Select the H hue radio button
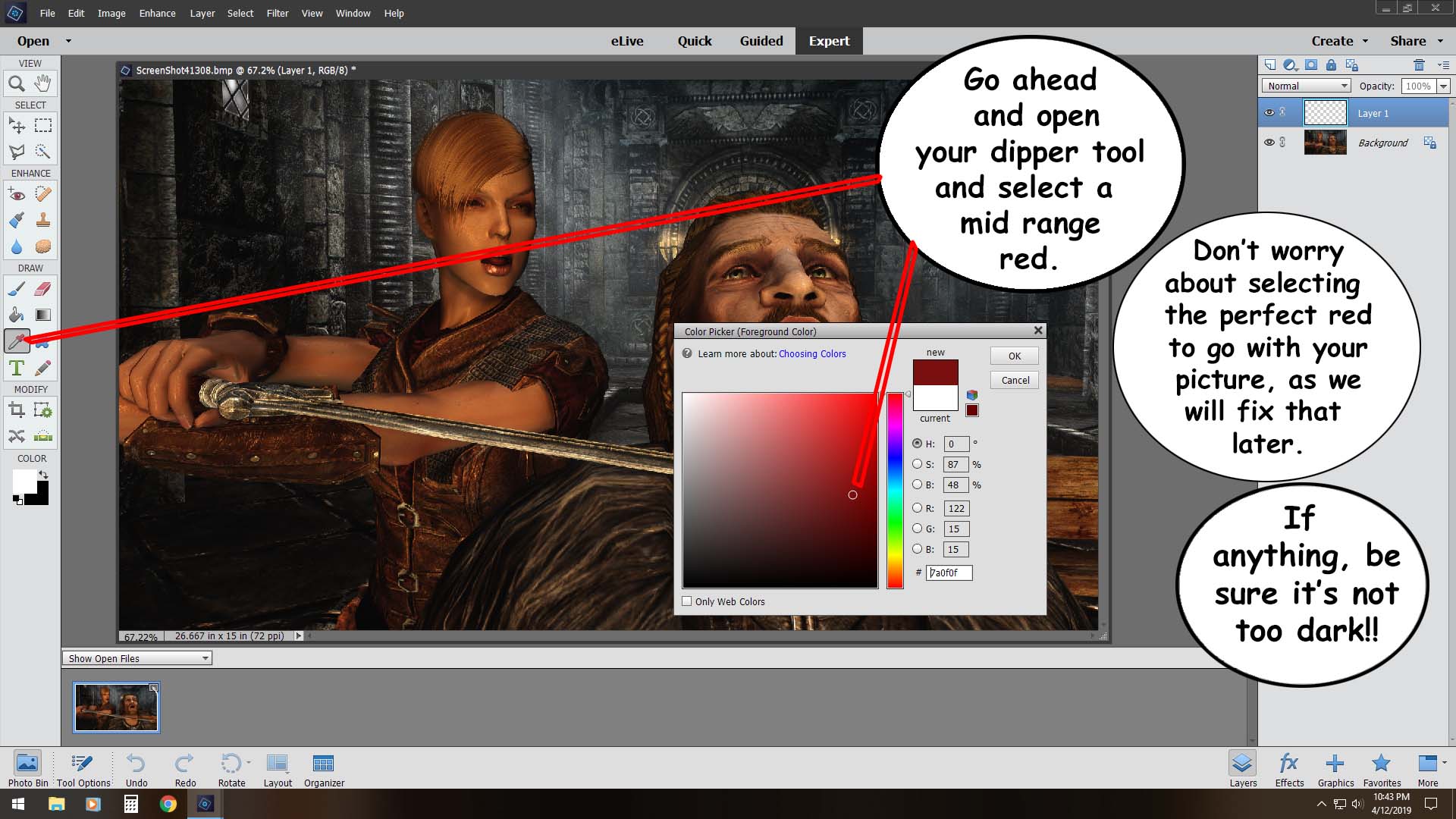The height and width of the screenshot is (819, 1456). (917, 444)
